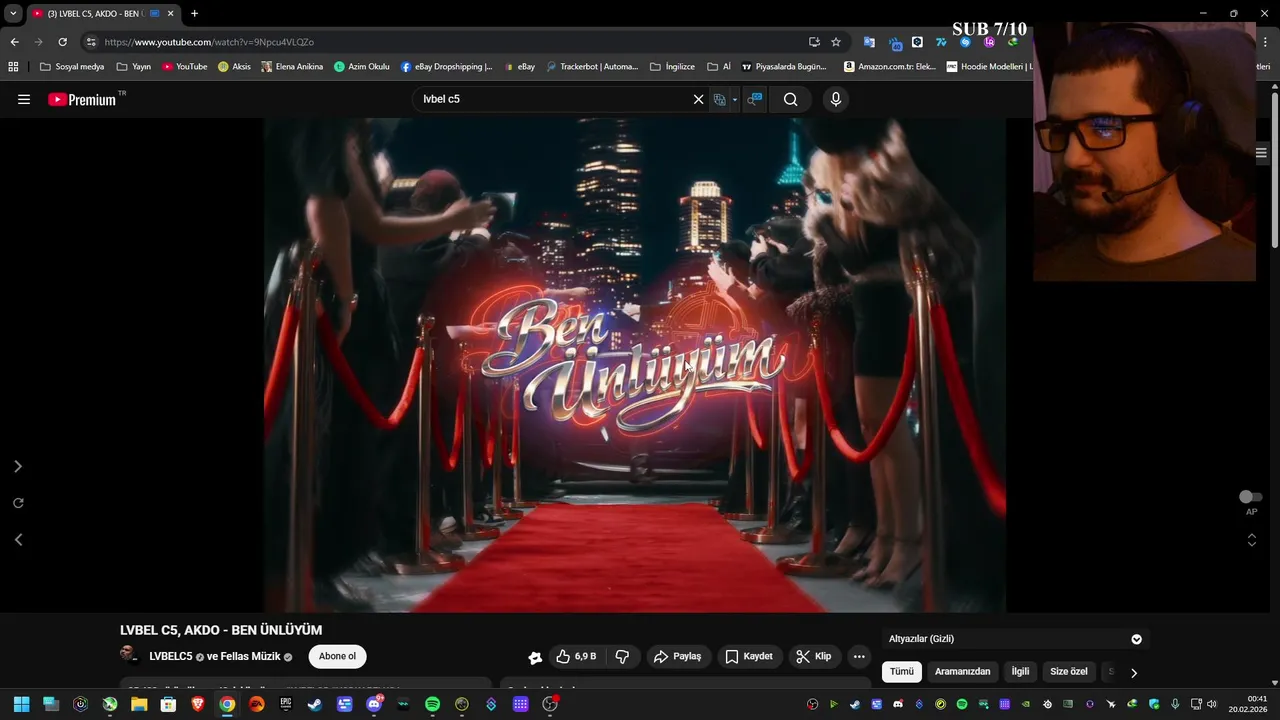Open Sosyal medya bookmark folder

(x=72, y=67)
